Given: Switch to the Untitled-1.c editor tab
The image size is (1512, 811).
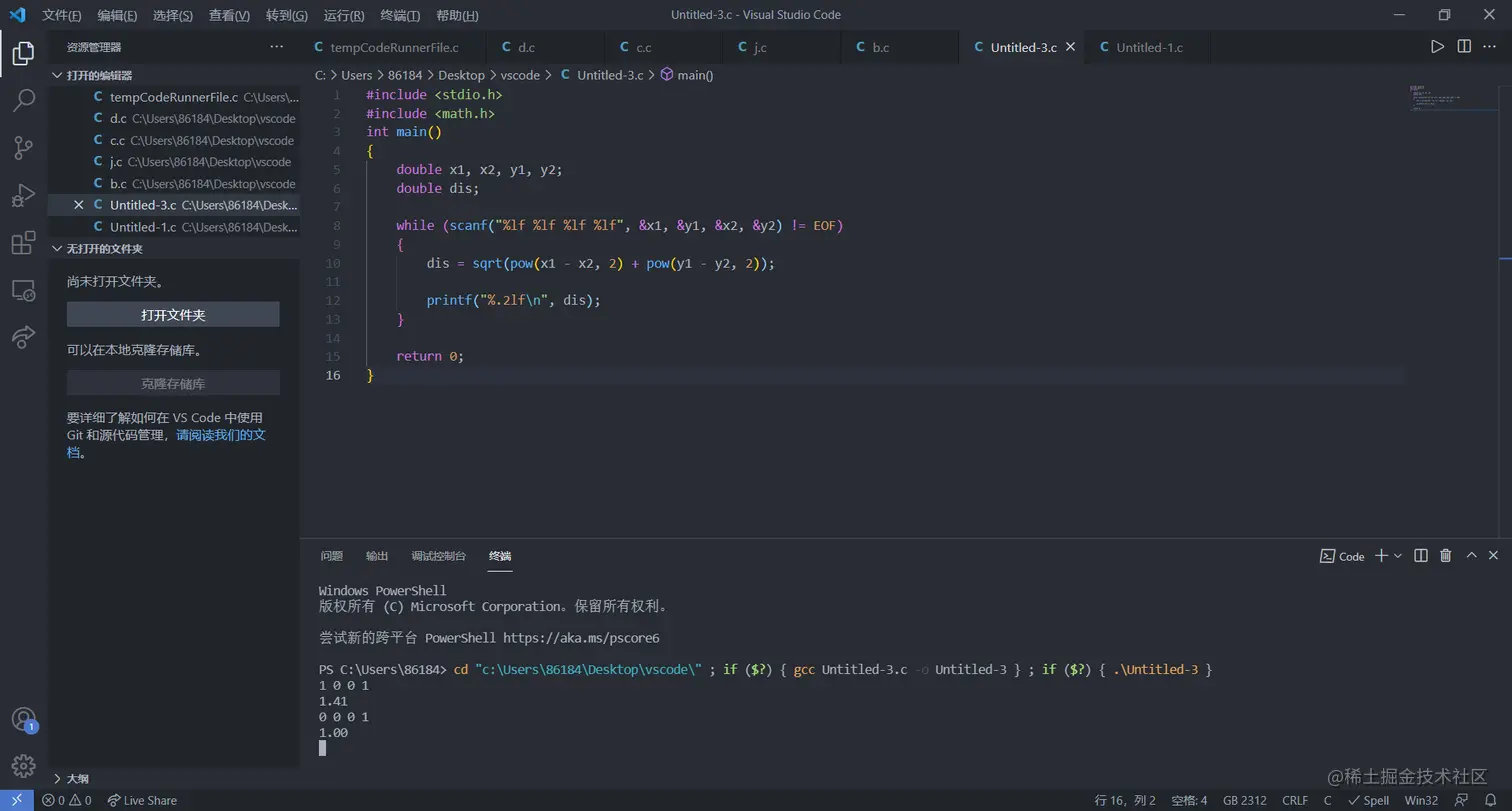Looking at the screenshot, I should (x=1145, y=47).
